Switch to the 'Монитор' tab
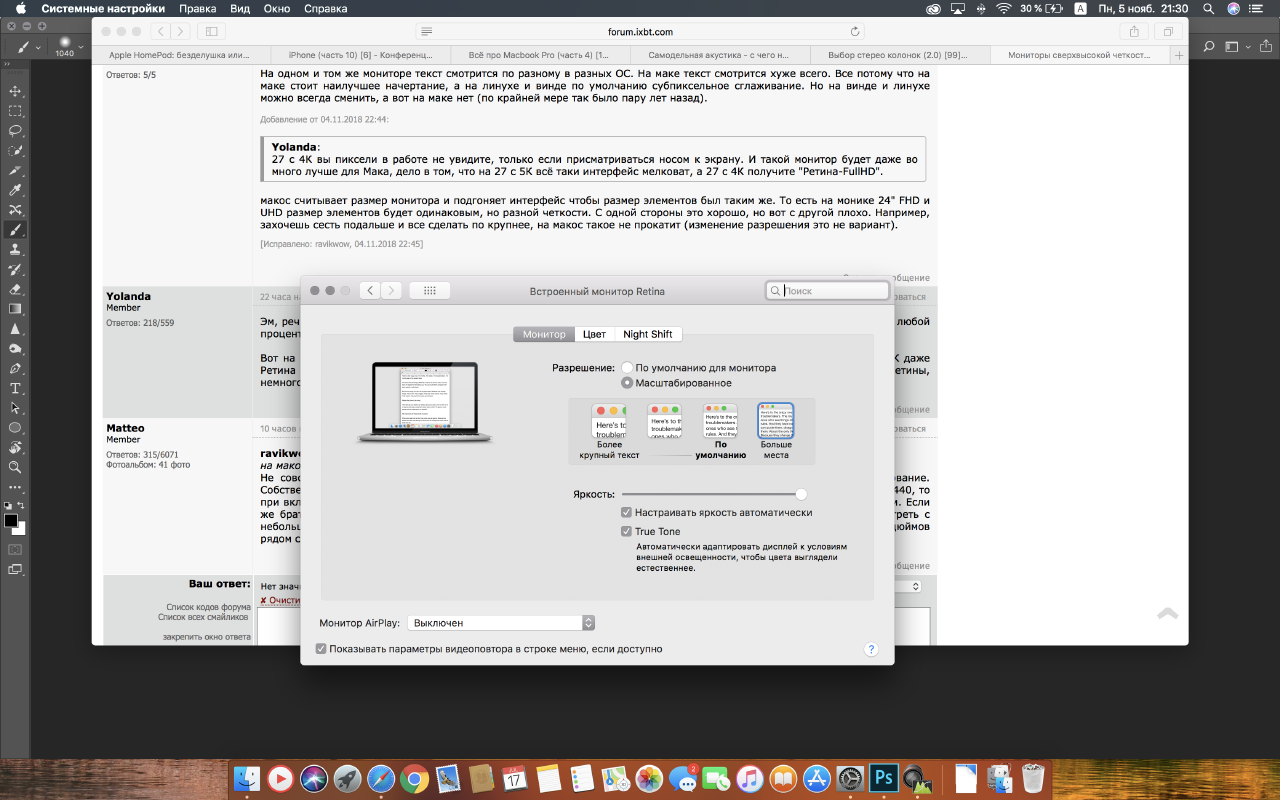Screen dimensions: 1280x800 click(544, 334)
